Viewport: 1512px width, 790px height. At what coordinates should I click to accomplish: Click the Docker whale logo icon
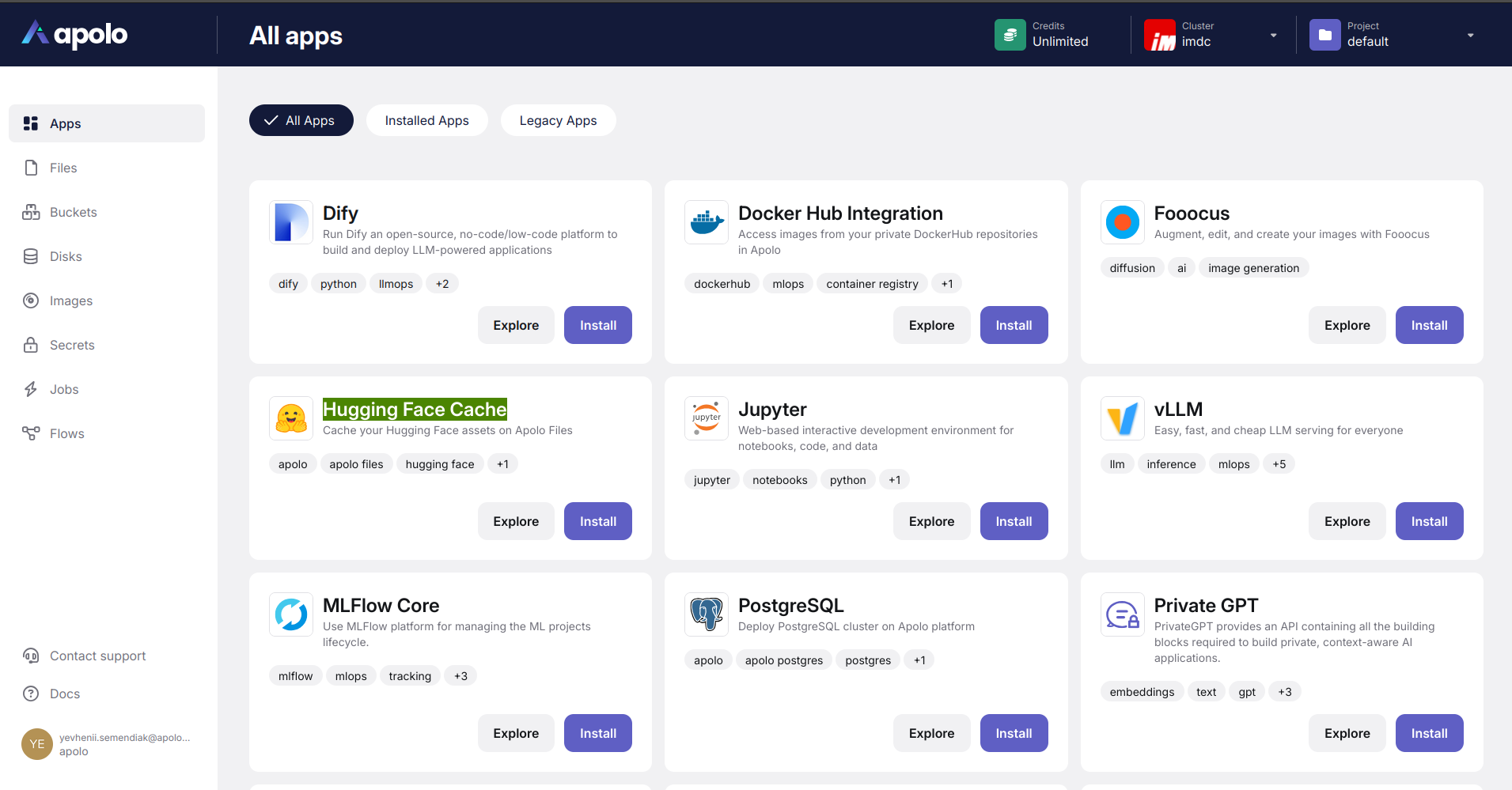point(707,222)
